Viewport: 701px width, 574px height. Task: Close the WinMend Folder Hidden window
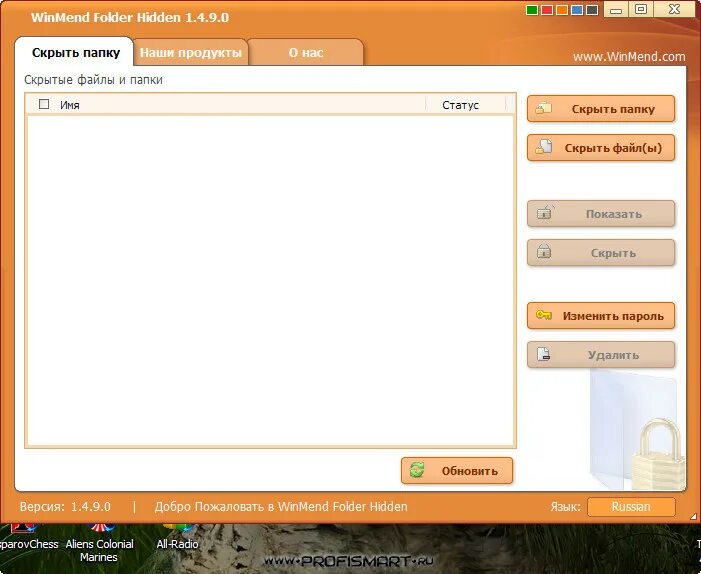(674, 9)
